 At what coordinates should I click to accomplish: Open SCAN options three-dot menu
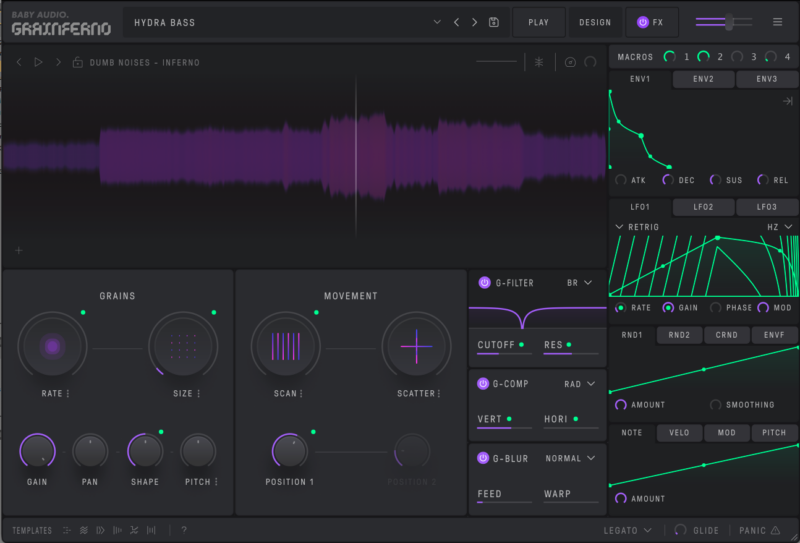click(x=301, y=393)
